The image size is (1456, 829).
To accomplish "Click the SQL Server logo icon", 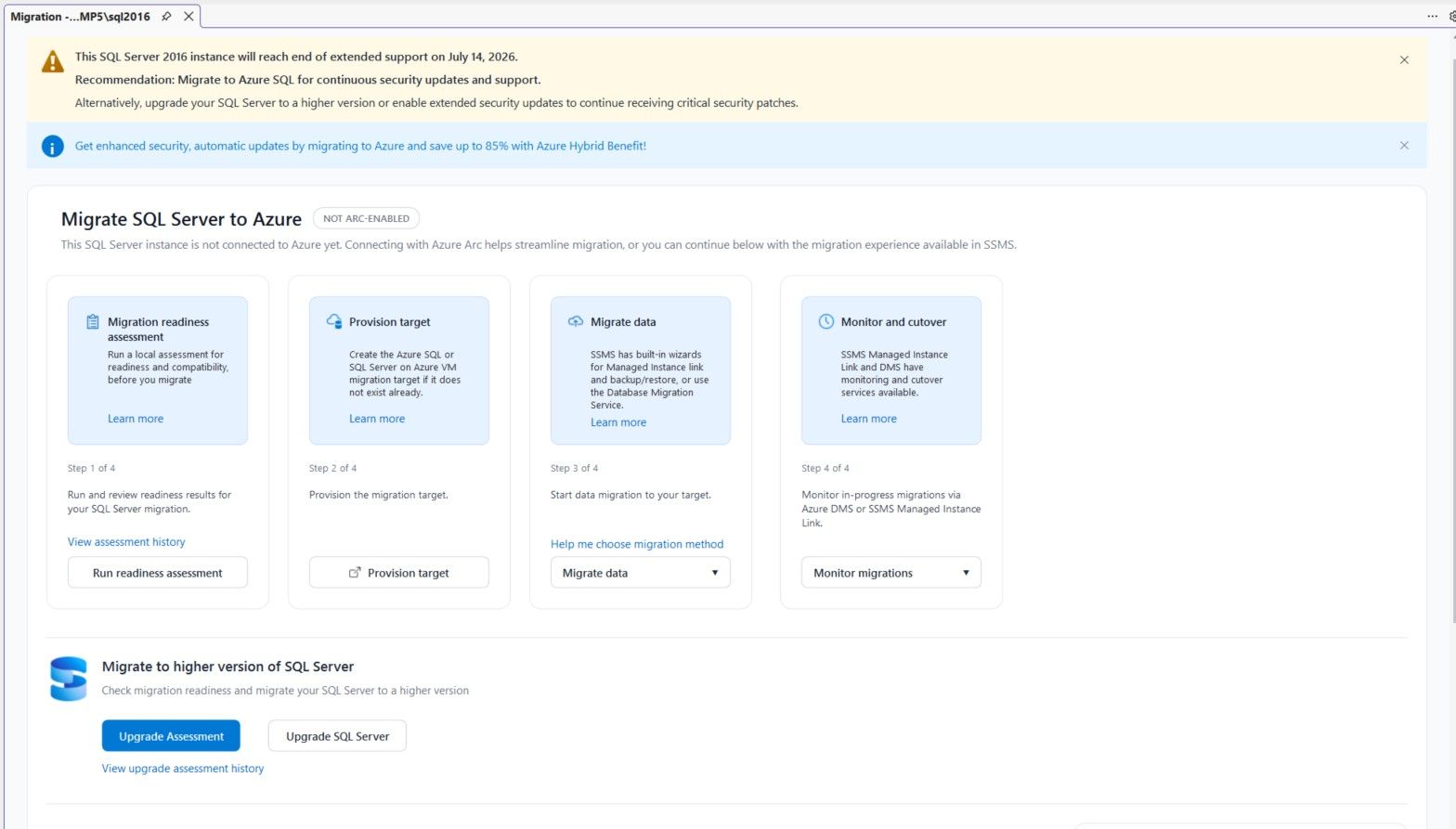I will 69,679.
